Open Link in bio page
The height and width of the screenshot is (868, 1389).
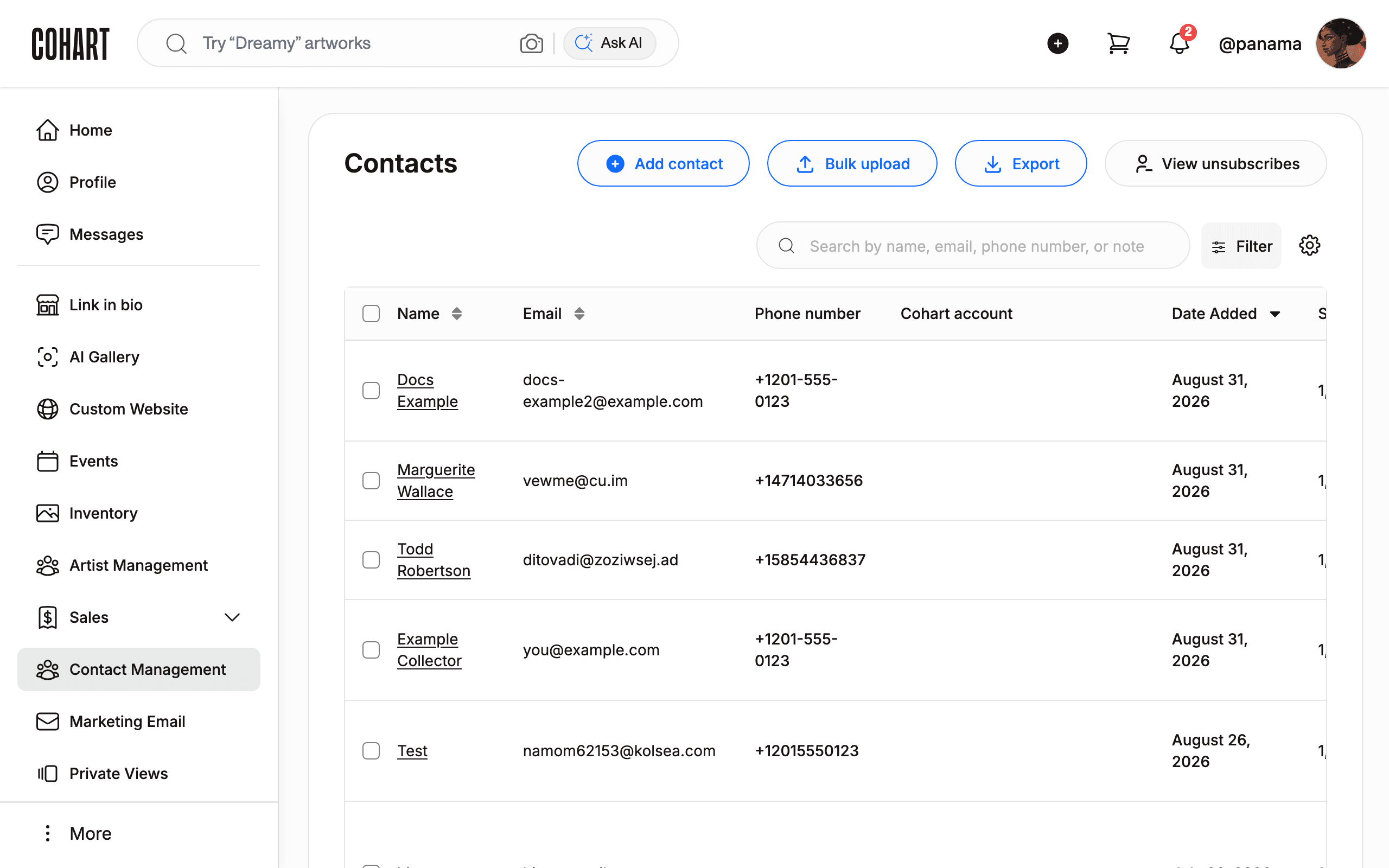[x=138, y=305]
